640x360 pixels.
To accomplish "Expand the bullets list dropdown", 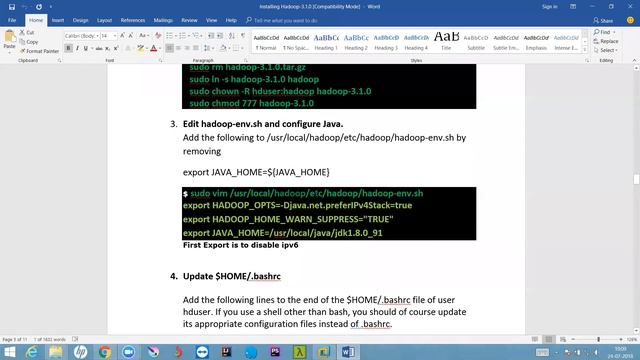I will click(176, 36).
